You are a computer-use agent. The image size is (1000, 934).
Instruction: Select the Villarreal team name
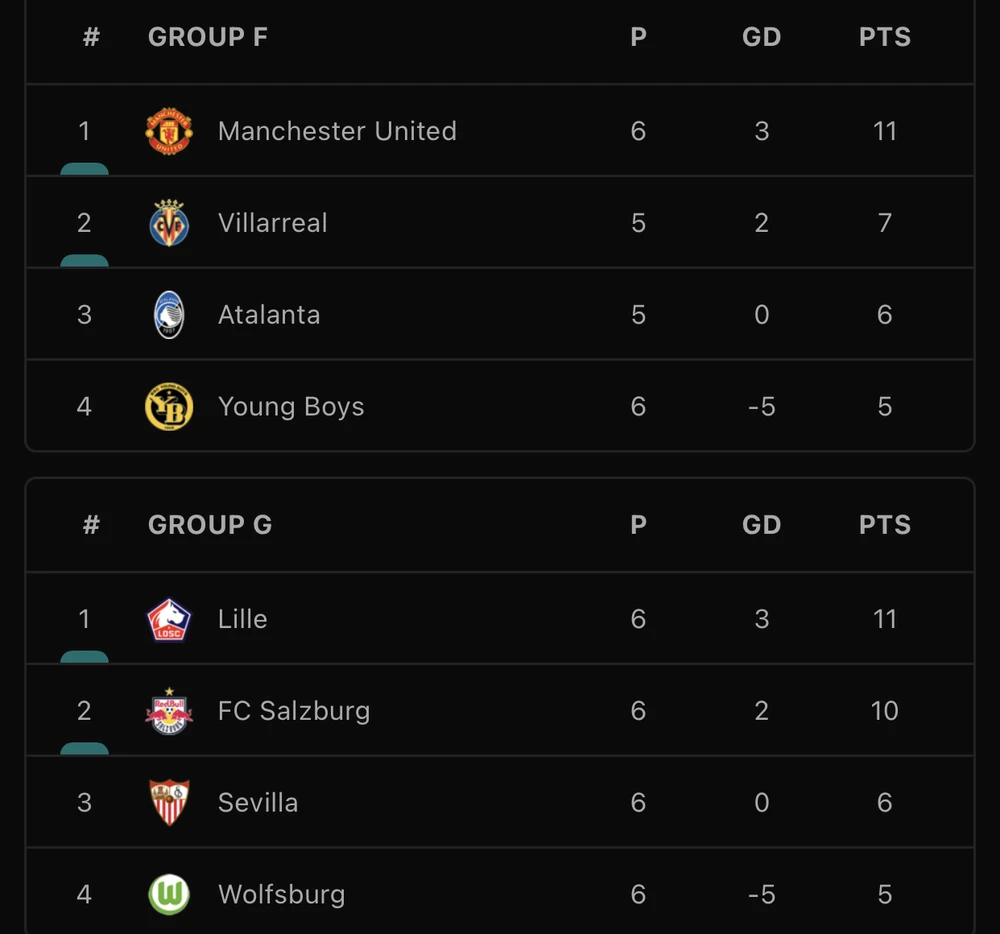click(x=272, y=223)
